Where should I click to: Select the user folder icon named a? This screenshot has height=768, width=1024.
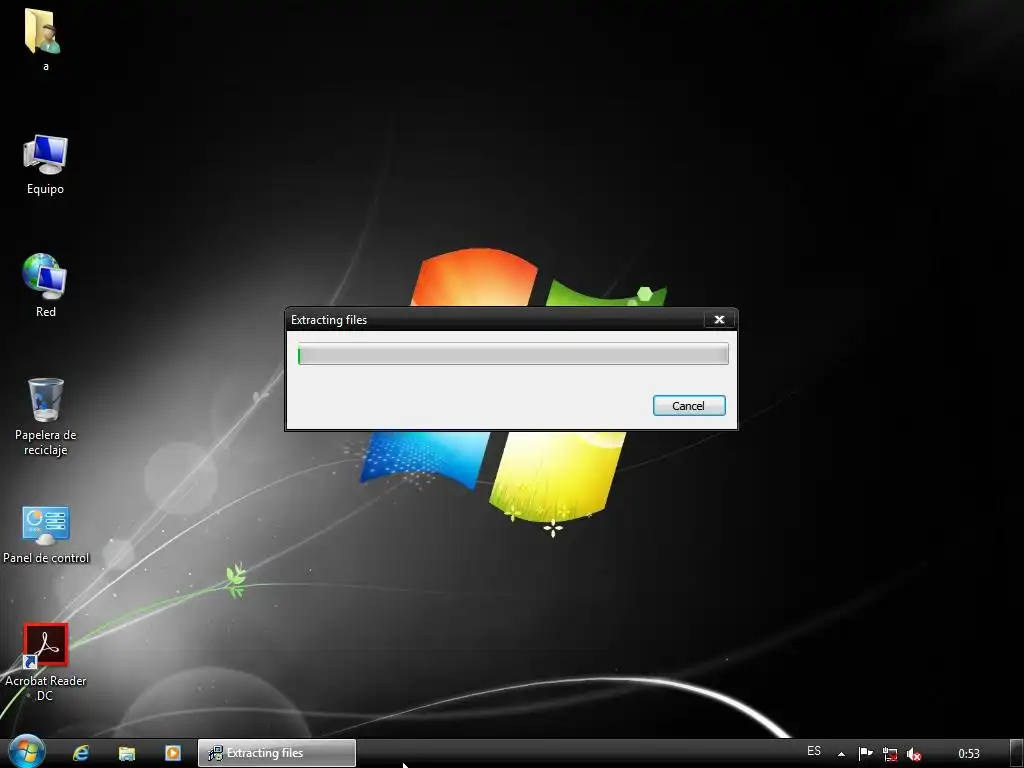click(x=44, y=39)
